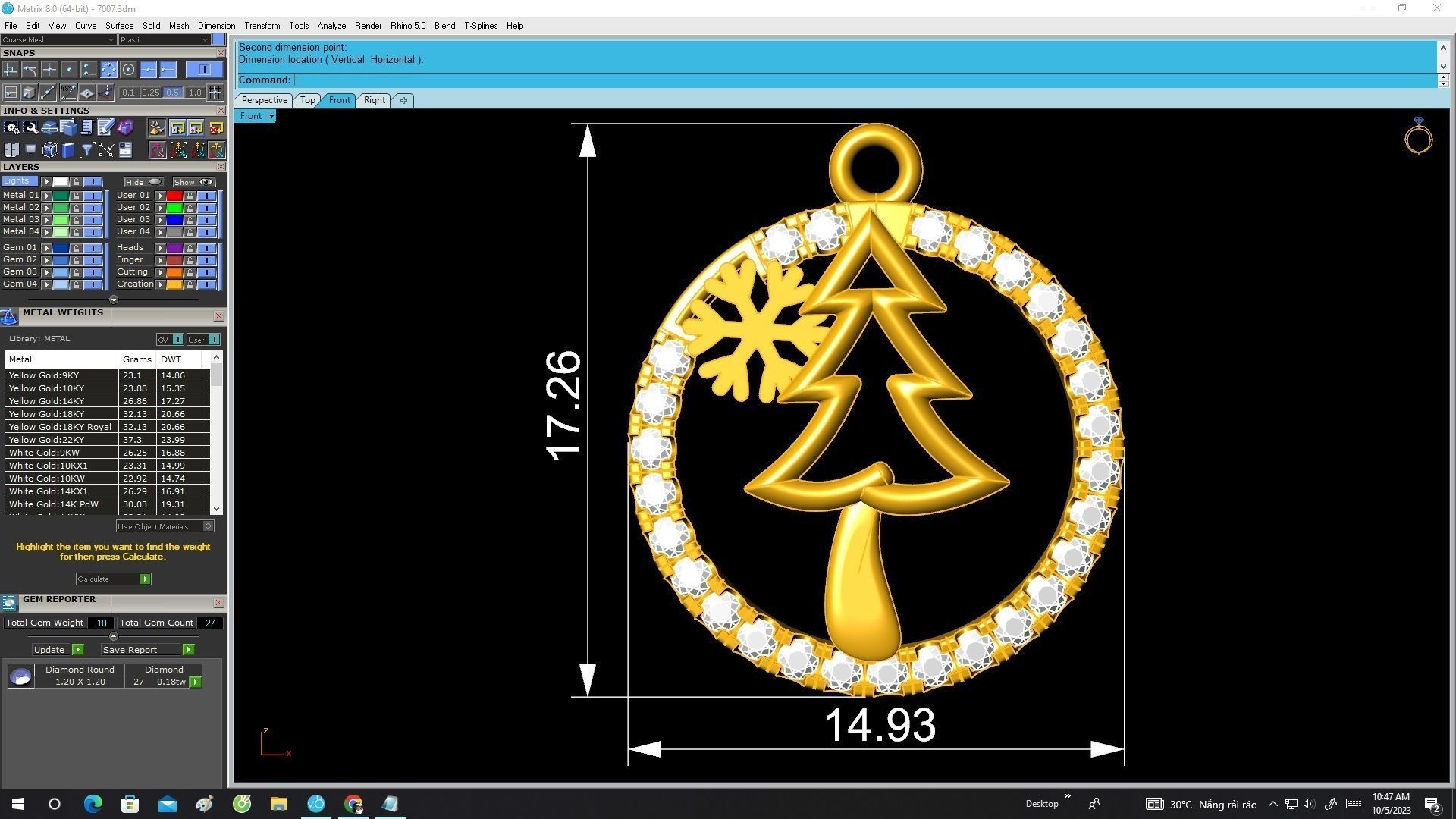Viewport: 1456px width, 819px height.
Task: Open the Plastic material dropdown
Action: tap(164, 39)
